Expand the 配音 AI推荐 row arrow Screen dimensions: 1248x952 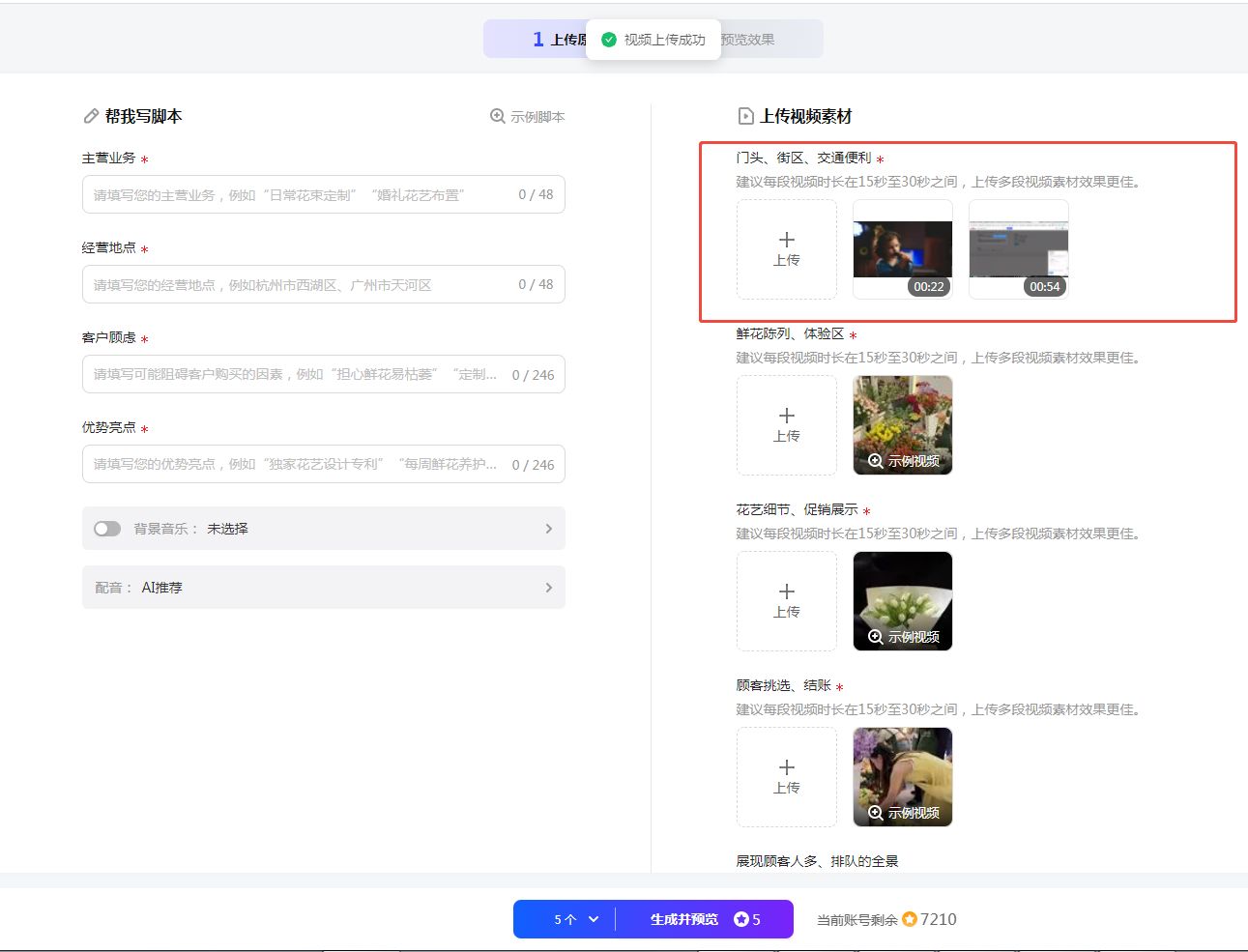click(x=548, y=588)
